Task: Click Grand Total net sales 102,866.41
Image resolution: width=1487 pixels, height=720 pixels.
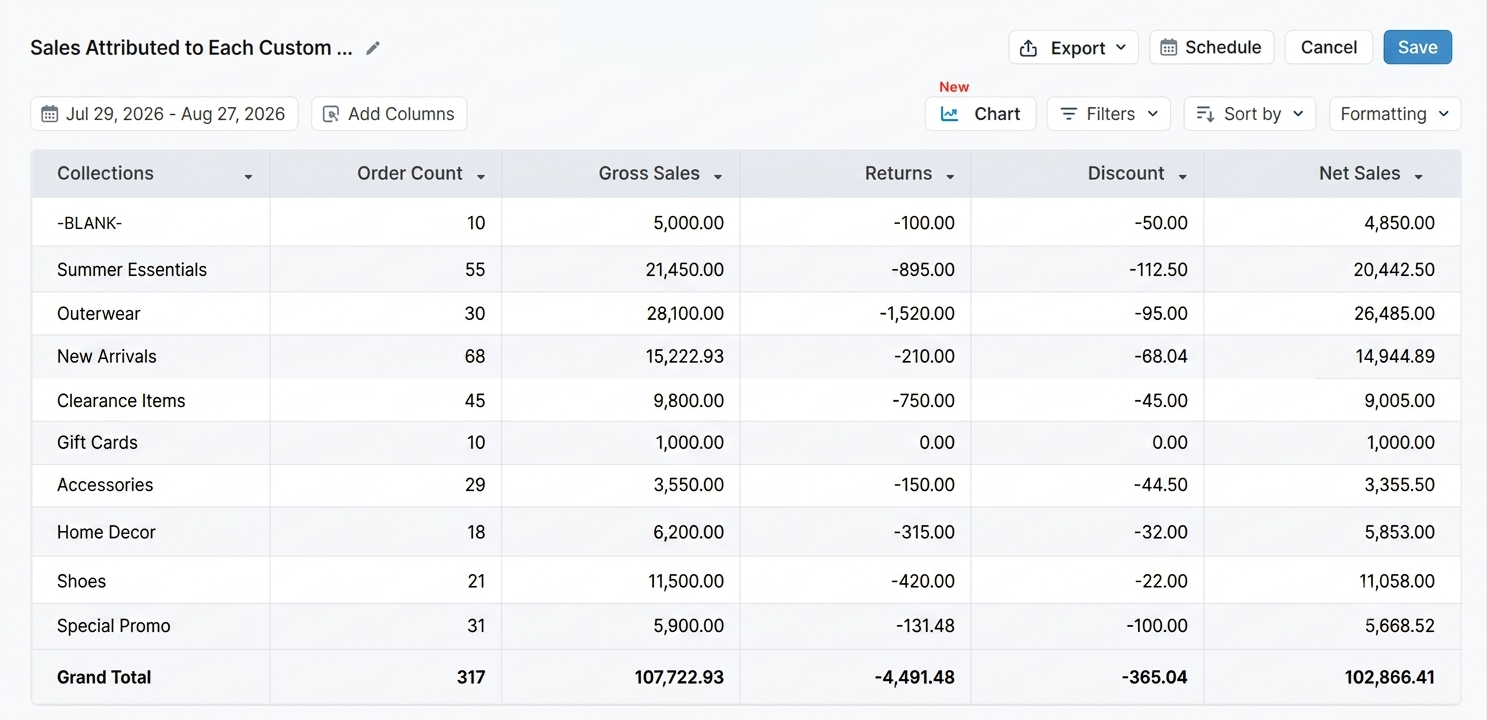Action: 1390,678
